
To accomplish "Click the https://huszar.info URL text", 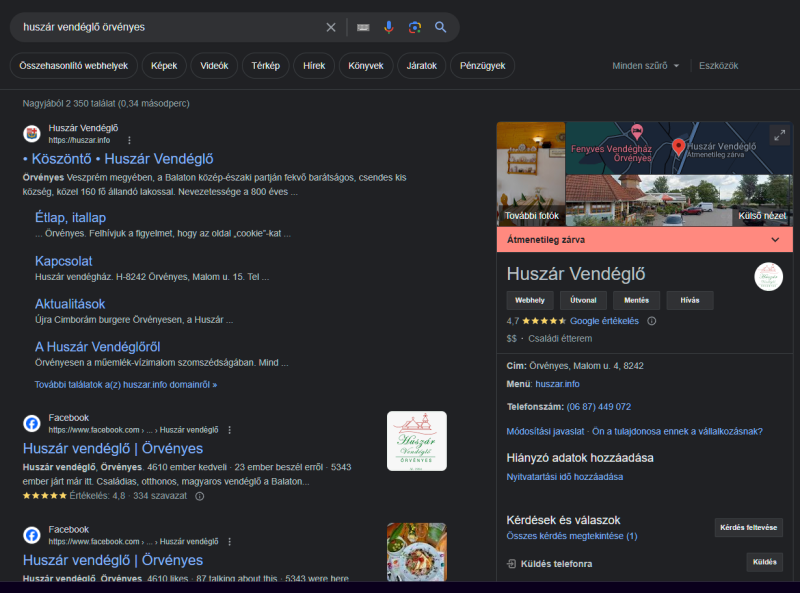I will [x=79, y=140].
